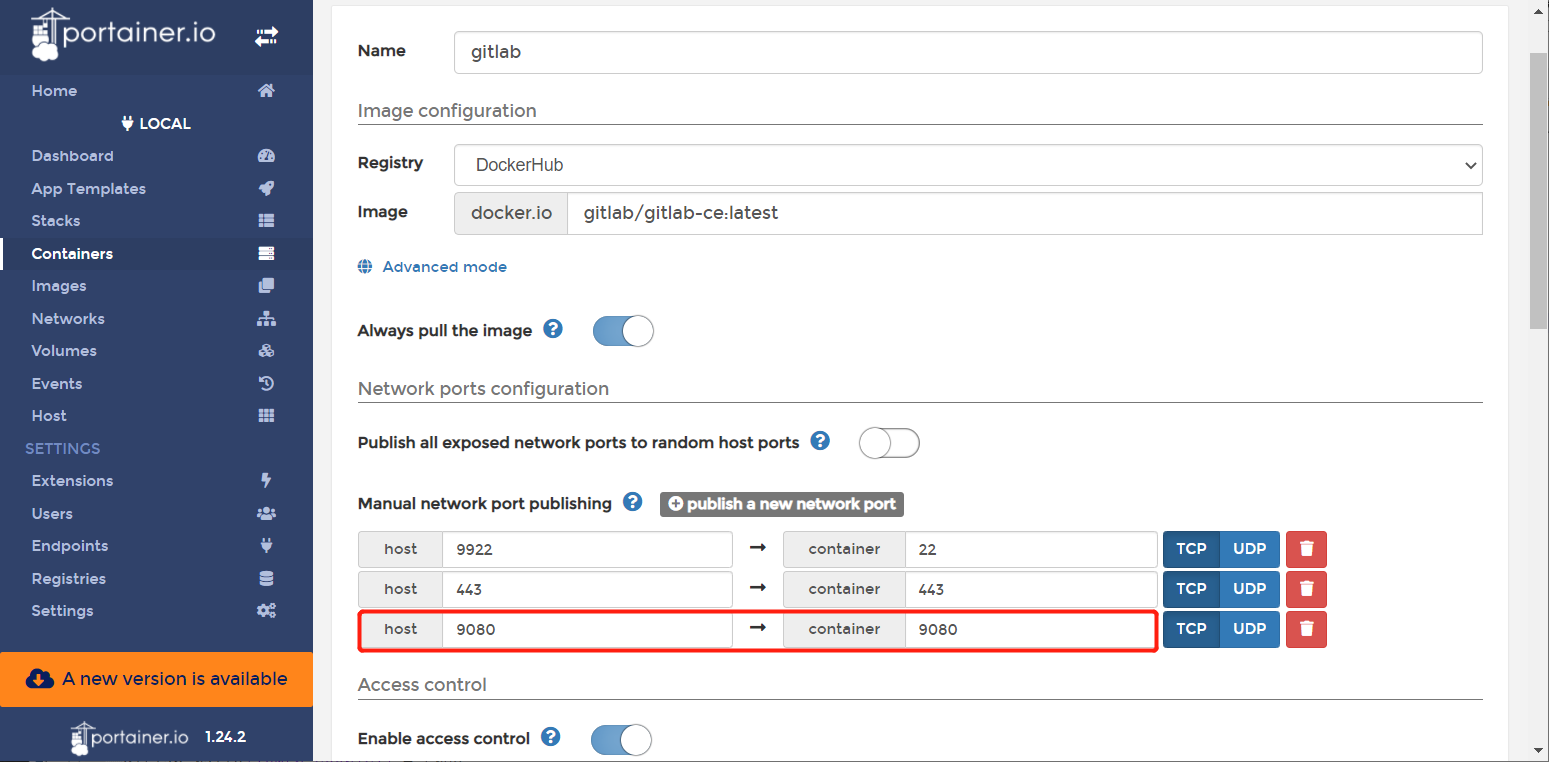This screenshot has width=1549, height=762.
Task: Open Registries in the sidebar
Action: (x=68, y=579)
